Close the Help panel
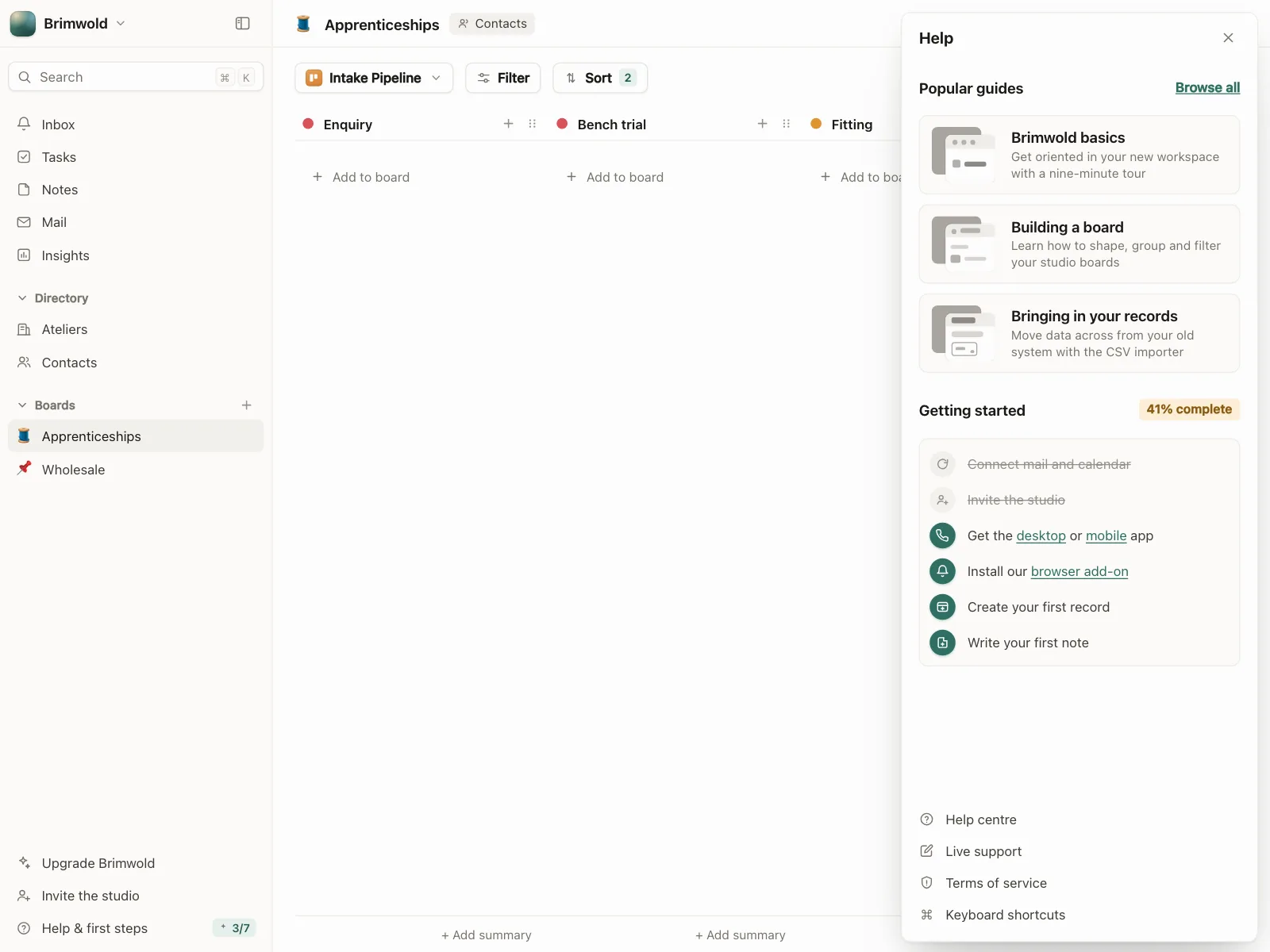This screenshot has width=1270, height=952. coord(1228,38)
